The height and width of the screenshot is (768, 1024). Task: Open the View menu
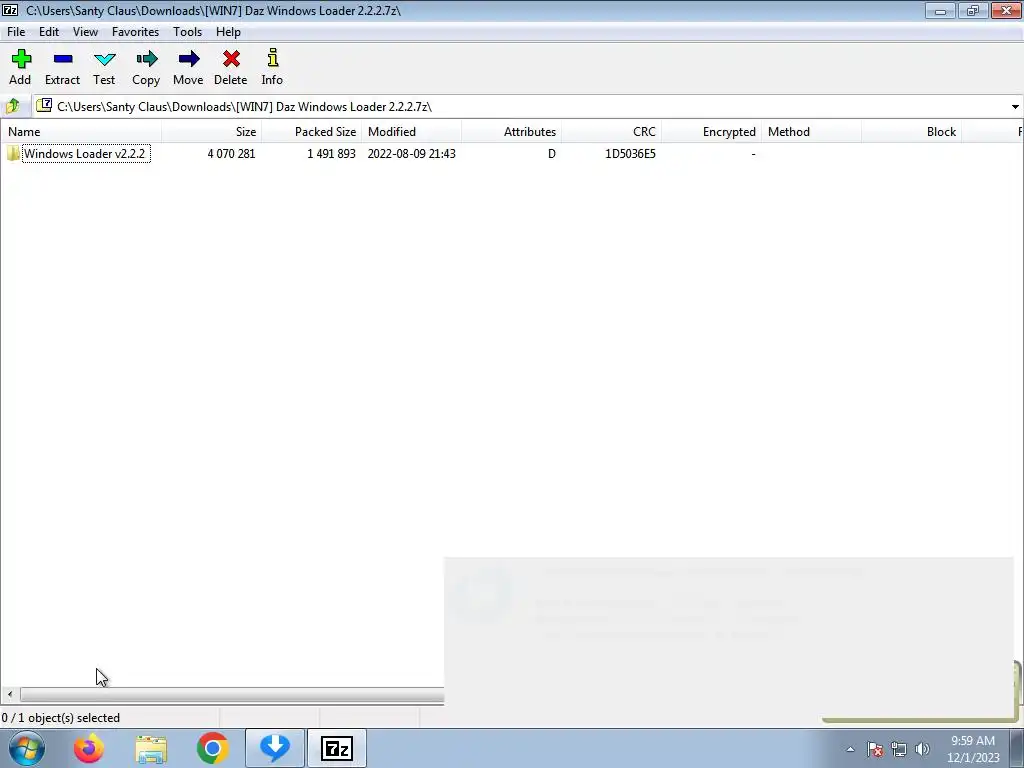pos(86,31)
